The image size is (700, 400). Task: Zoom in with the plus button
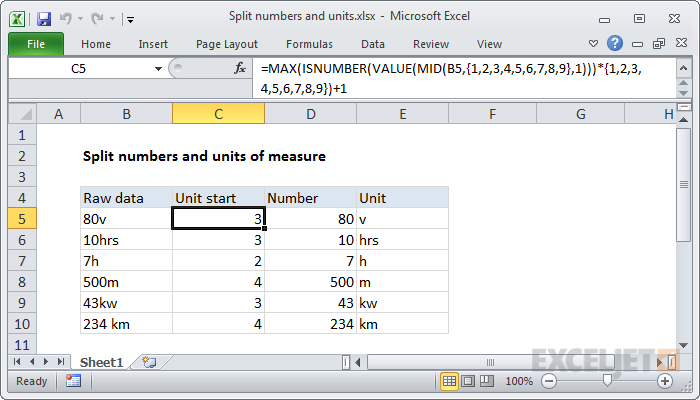pyautogui.click(x=665, y=381)
